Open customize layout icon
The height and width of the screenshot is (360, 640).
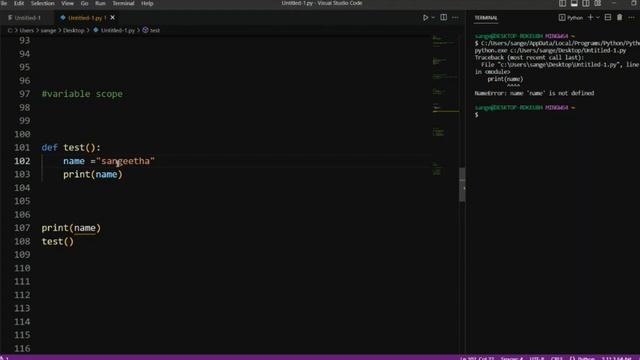tap(598, 3)
